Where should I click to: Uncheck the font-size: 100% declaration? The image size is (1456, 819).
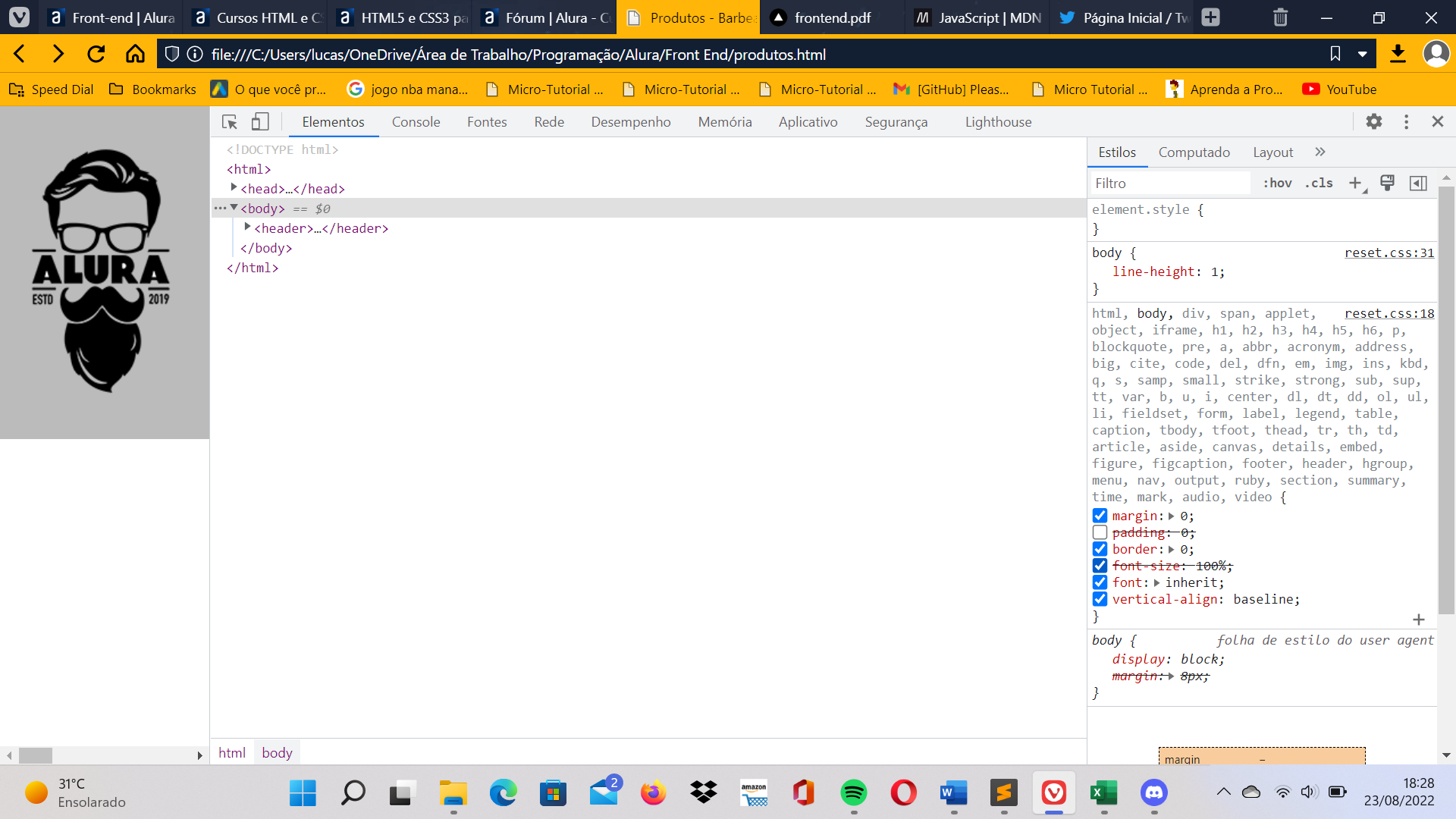(x=1100, y=566)
